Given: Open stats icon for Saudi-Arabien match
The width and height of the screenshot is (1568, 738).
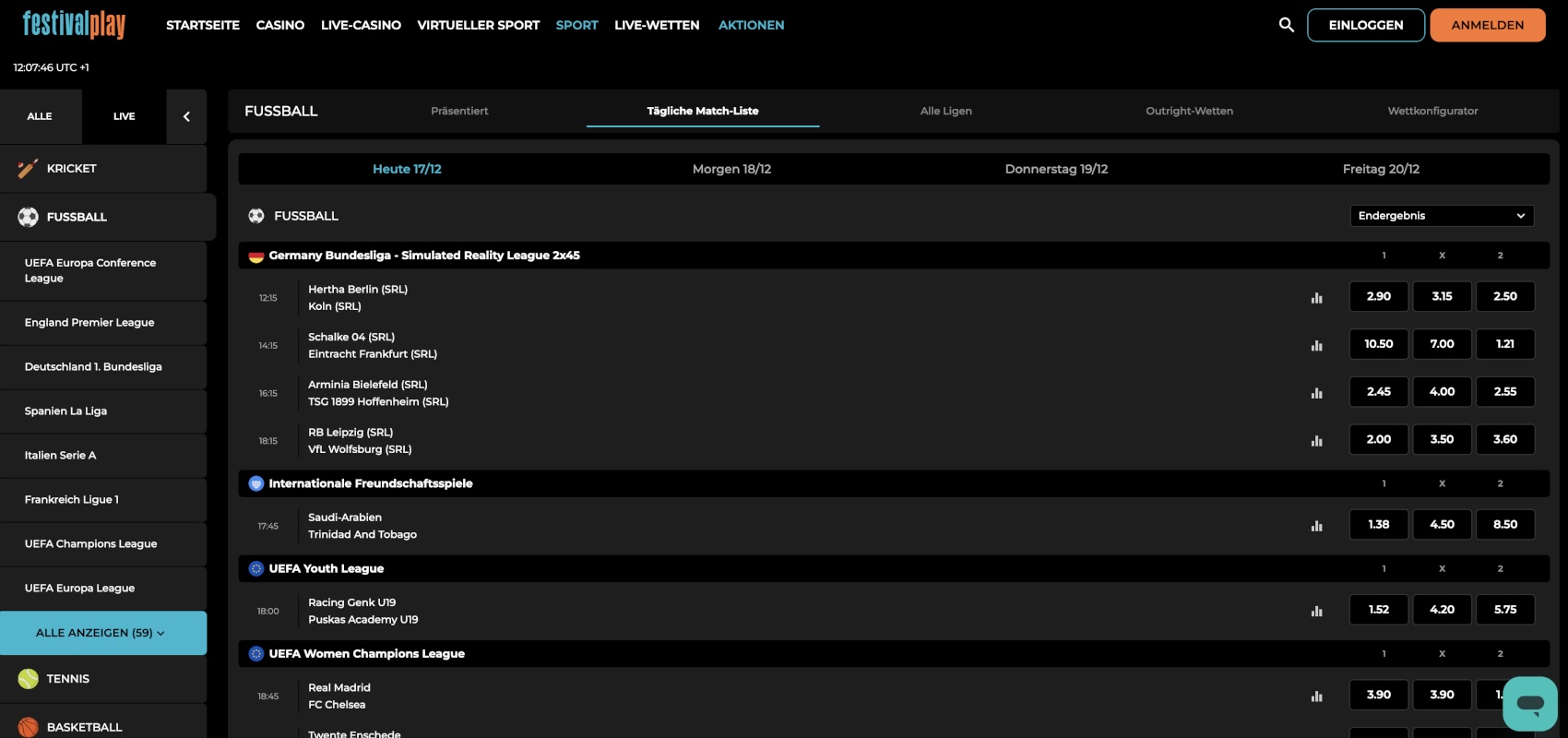Looking at the screenshot, I should (1316, 526).
